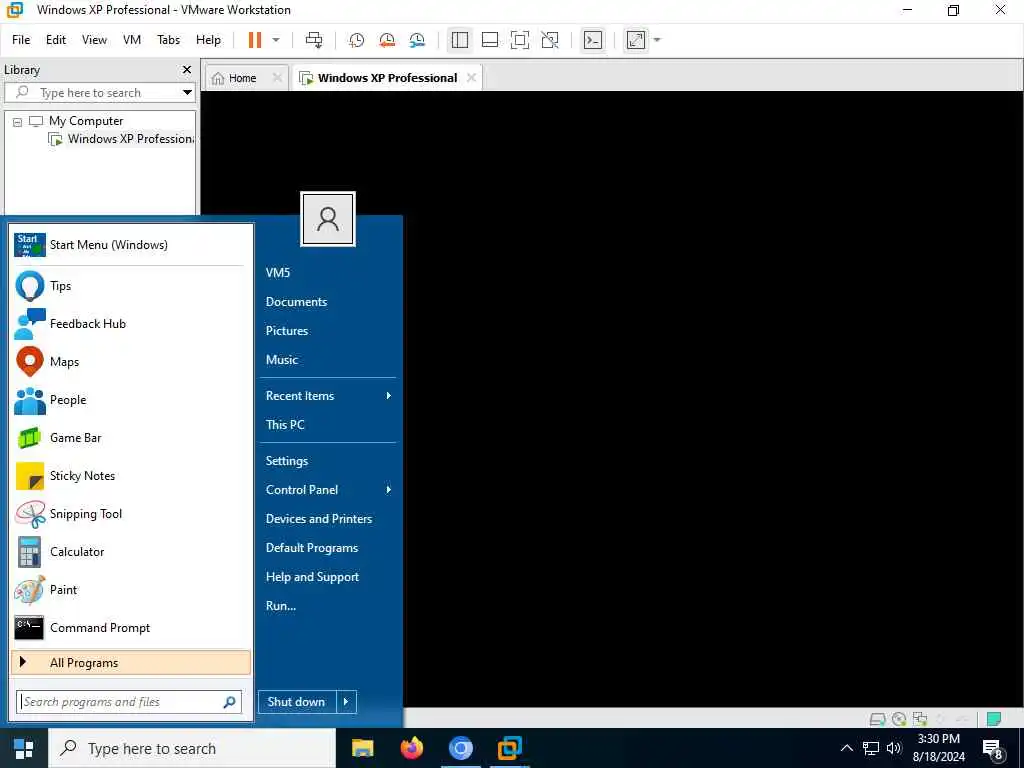The image size is (1024, 768).
Task: Collapse the My Computer tree node
Action: pyautogui.click(x=18, y=121)
